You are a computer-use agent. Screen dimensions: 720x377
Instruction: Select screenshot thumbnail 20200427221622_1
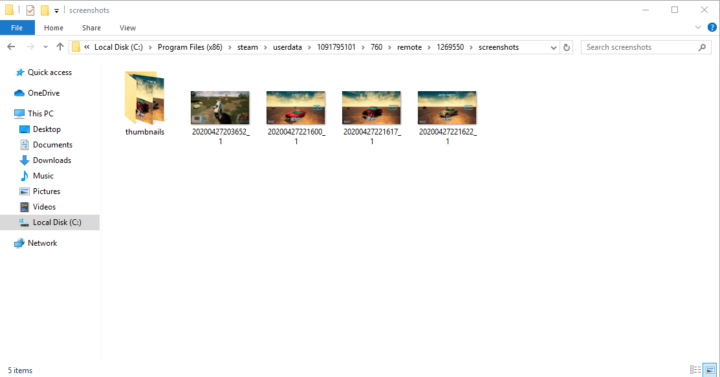pyautogui.click(x=447, y=108)
